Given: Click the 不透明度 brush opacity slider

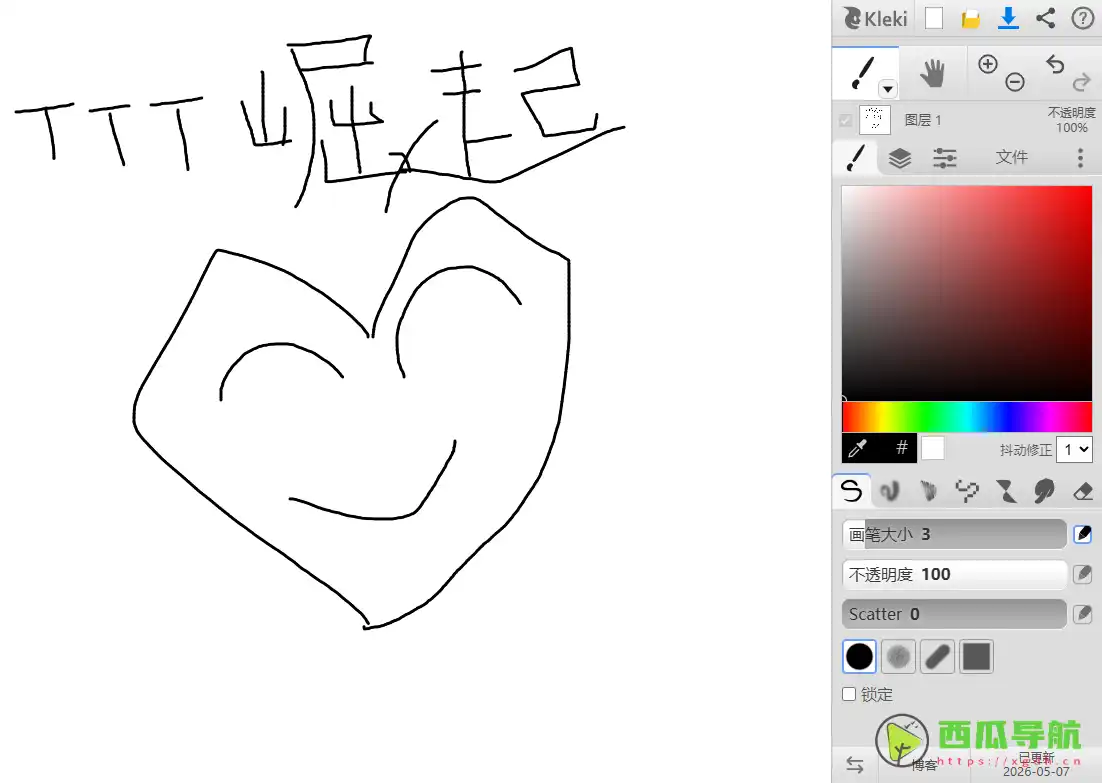Looking at the screenshot, I should coord(954,574).
